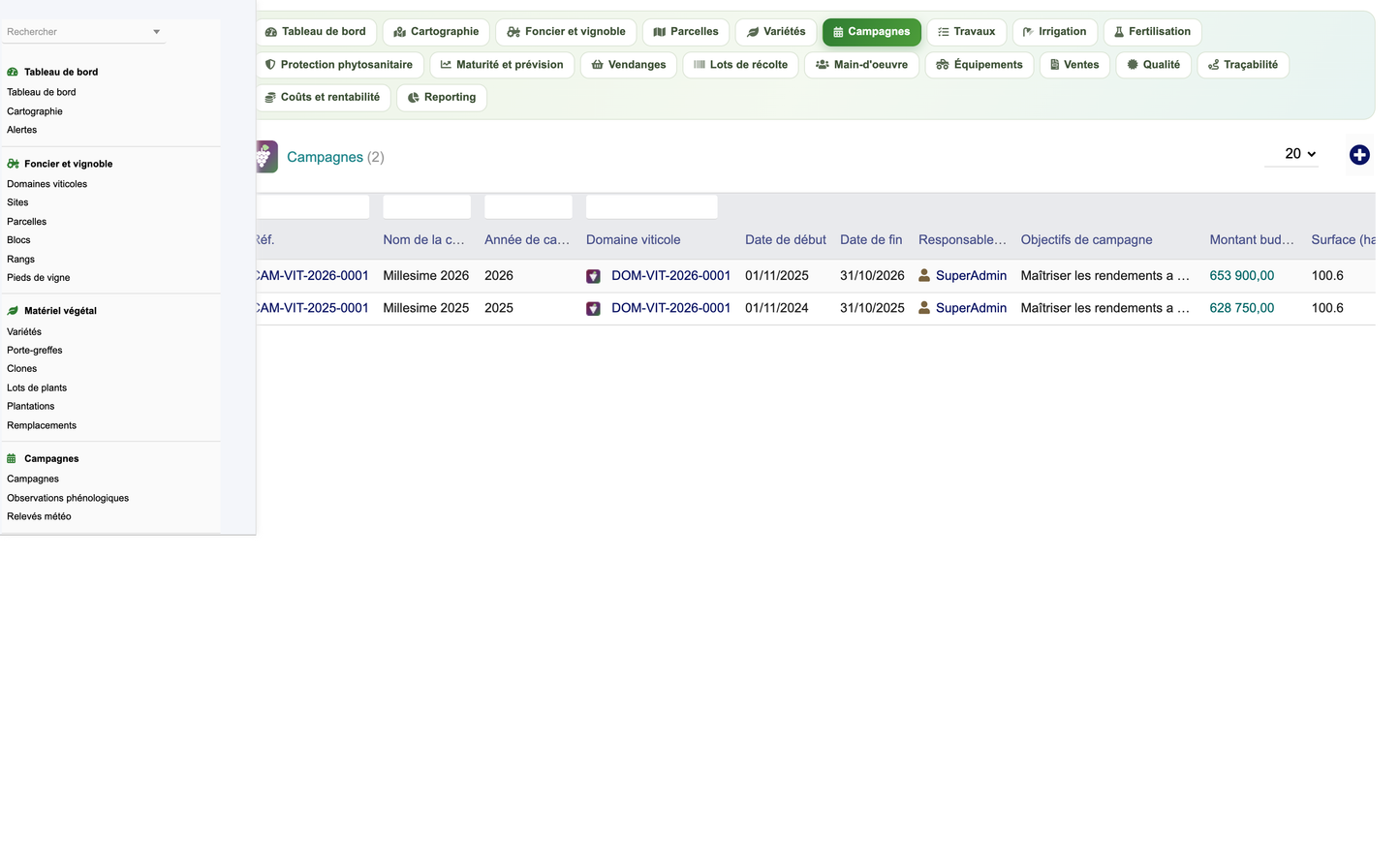1400x866 pixels.
Task: Click the filter field above Domaine viticole
Action: coord(652,206)
